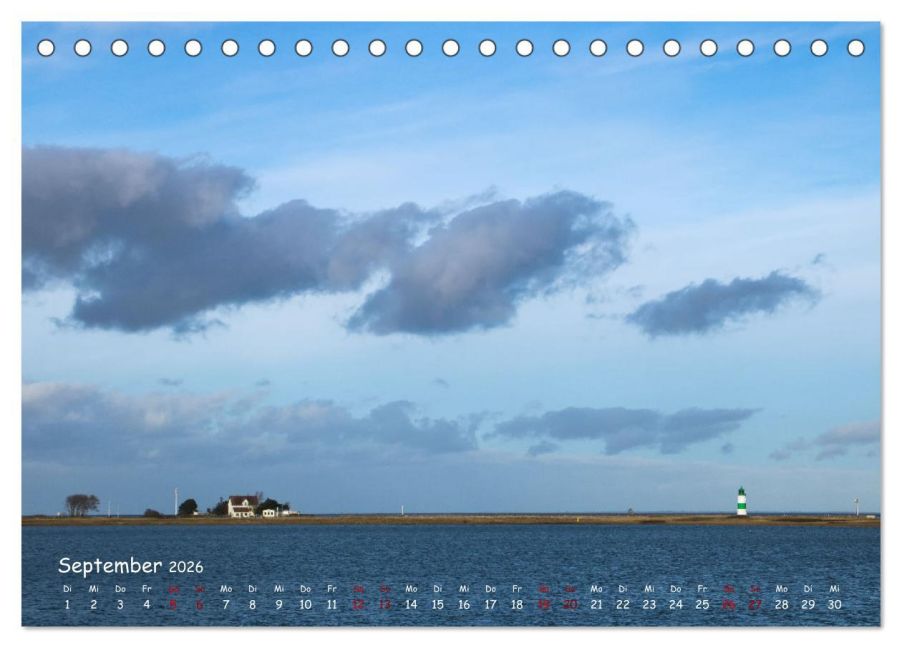Screen dimensions: 902x648
Task: Click date 3 under the Do label
Action: point(120,604)
